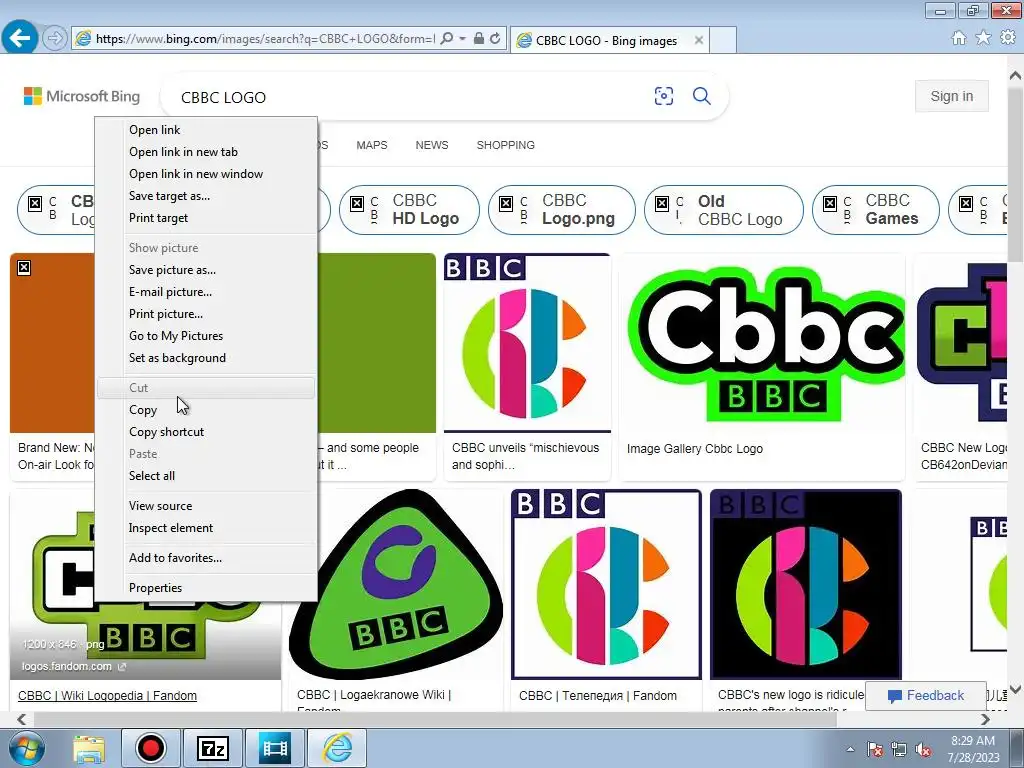The image size is (1024, 768).
Task: Open the red record button app in taskbar
Action: [x=151, y=748]
